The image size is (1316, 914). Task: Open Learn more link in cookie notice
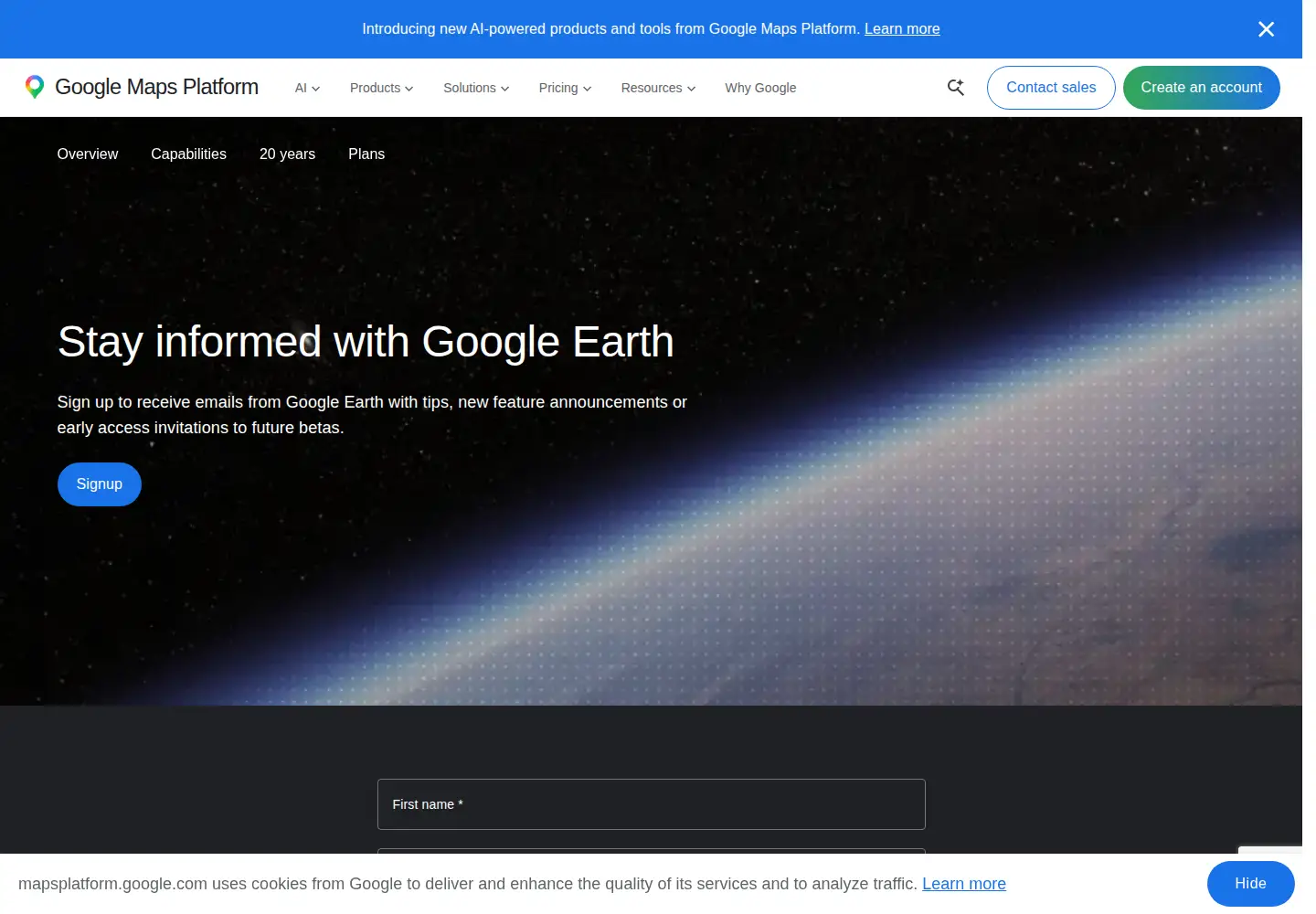pos(964,884)
